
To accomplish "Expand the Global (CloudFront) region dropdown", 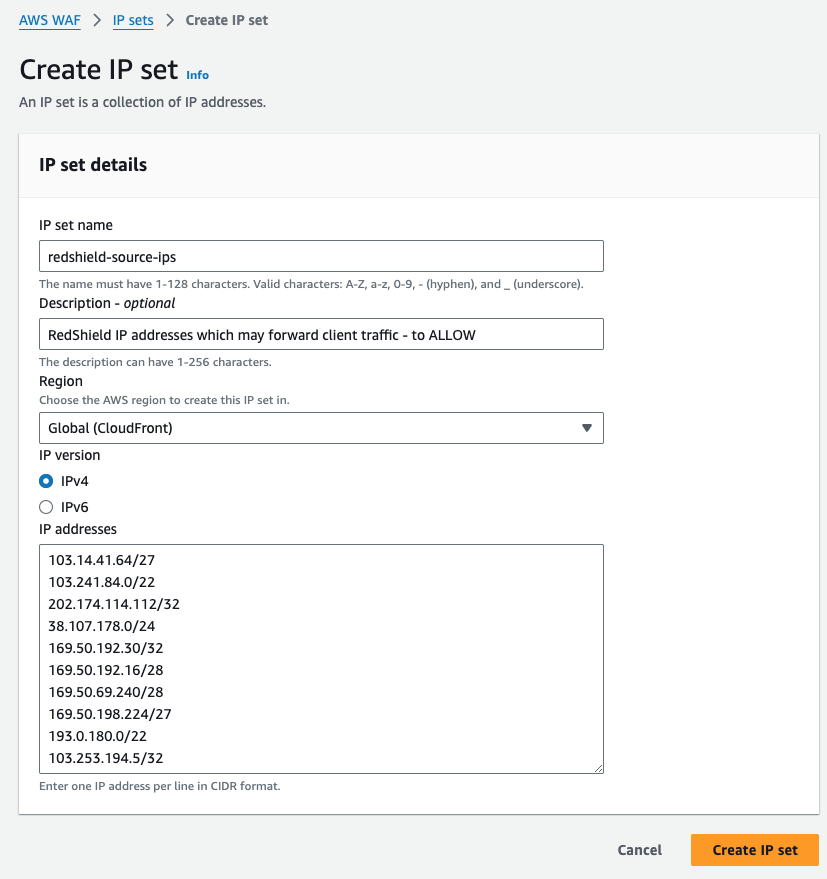I will [321, 428].
